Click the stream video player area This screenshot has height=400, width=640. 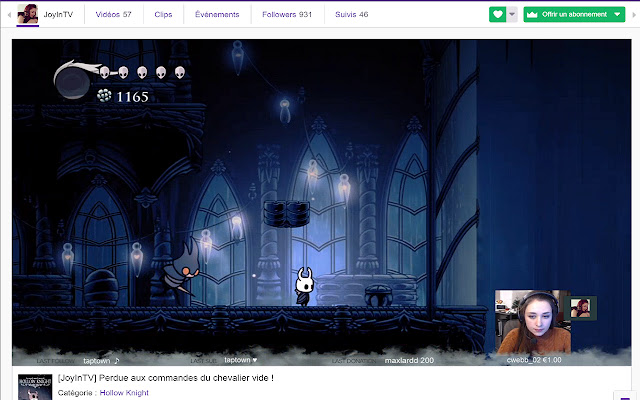pyautogui.click(x=322, y=202)
